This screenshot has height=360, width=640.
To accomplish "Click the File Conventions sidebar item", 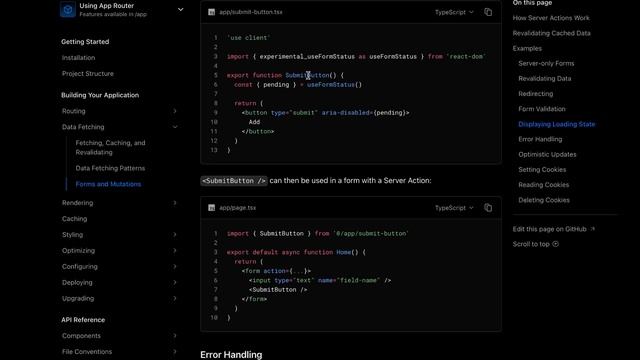I will click(x=87, y=351).
